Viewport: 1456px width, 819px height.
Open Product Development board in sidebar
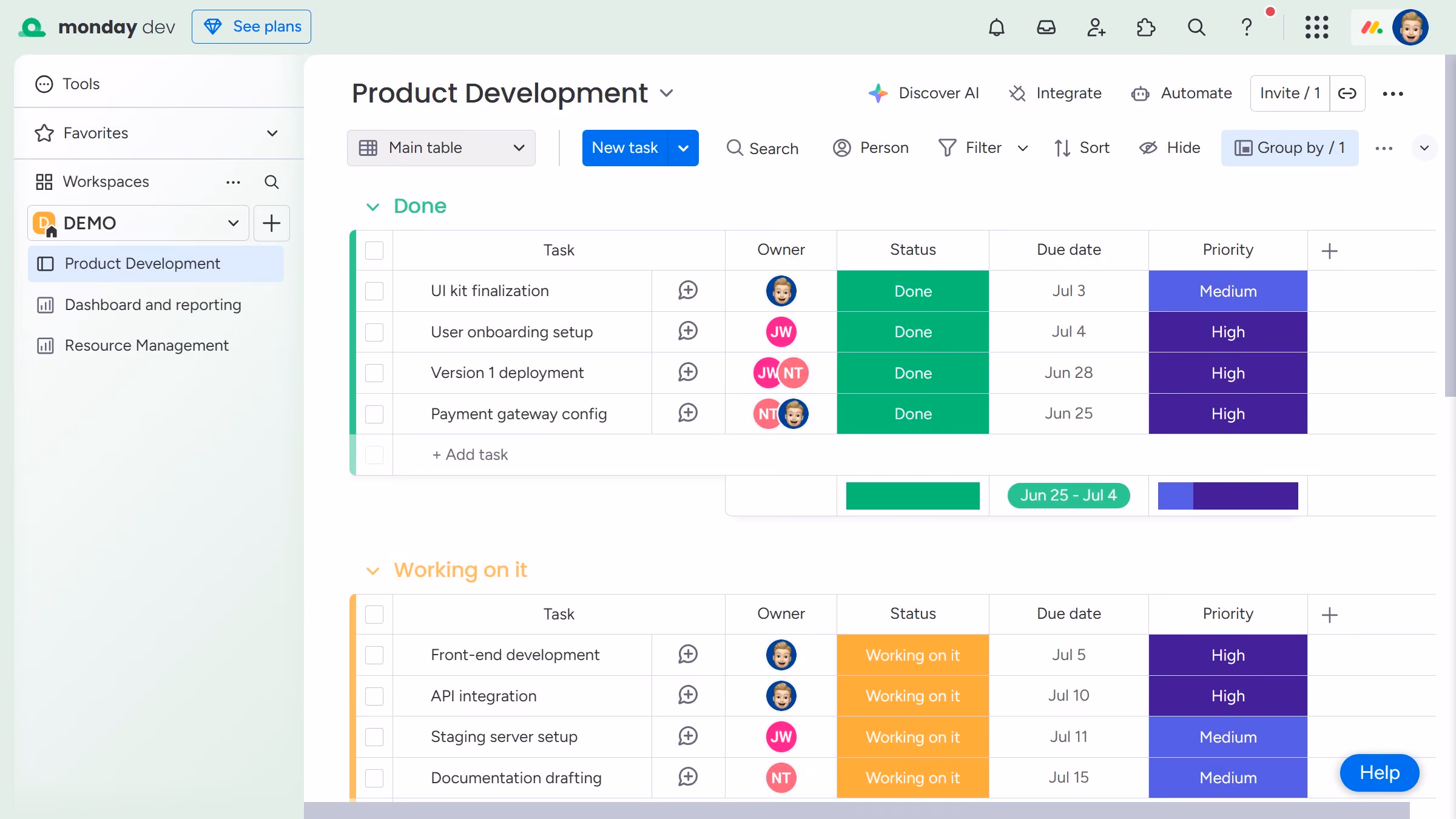[x=156, y=264]
